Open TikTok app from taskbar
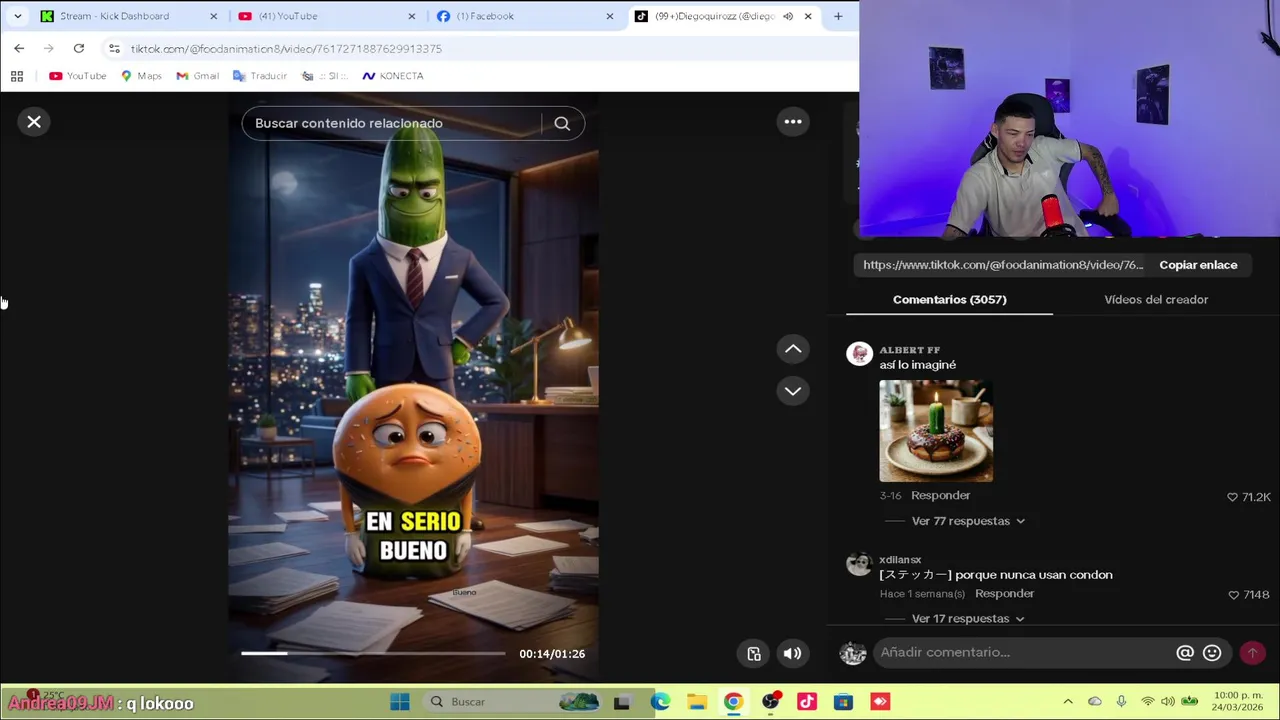The width and height of the screenshot is (1280, 720). 807,702
